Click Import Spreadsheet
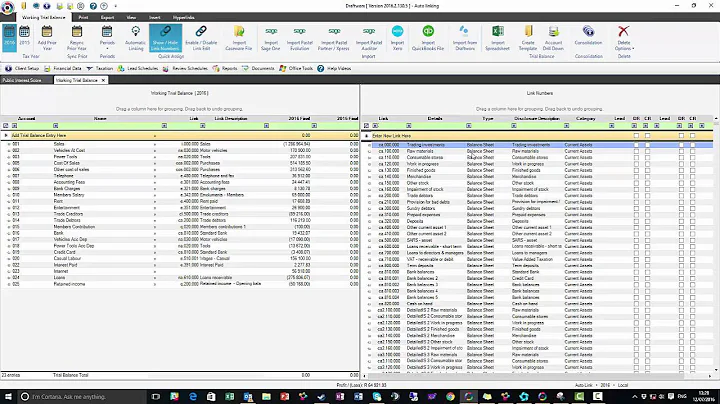The height and width of the screenshot is (404, 720). (x=497, y=38)
